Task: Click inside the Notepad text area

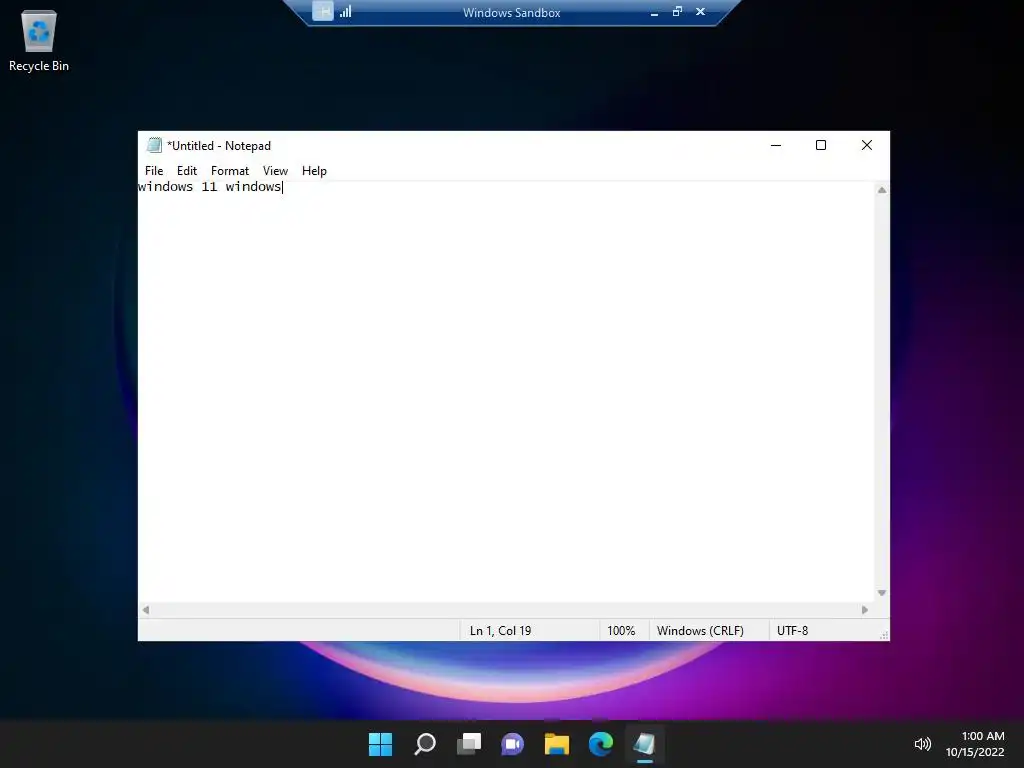Action: click(x=506, y=392)
